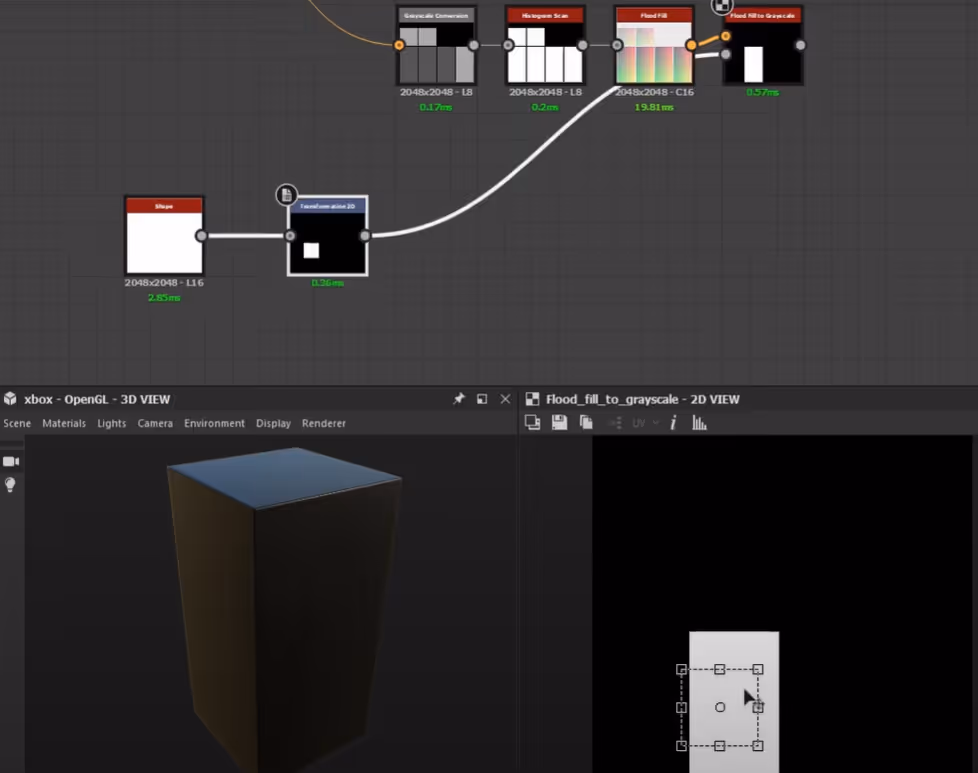Click the Flood Fill to Grayscale output connector

tap(800, 45)
